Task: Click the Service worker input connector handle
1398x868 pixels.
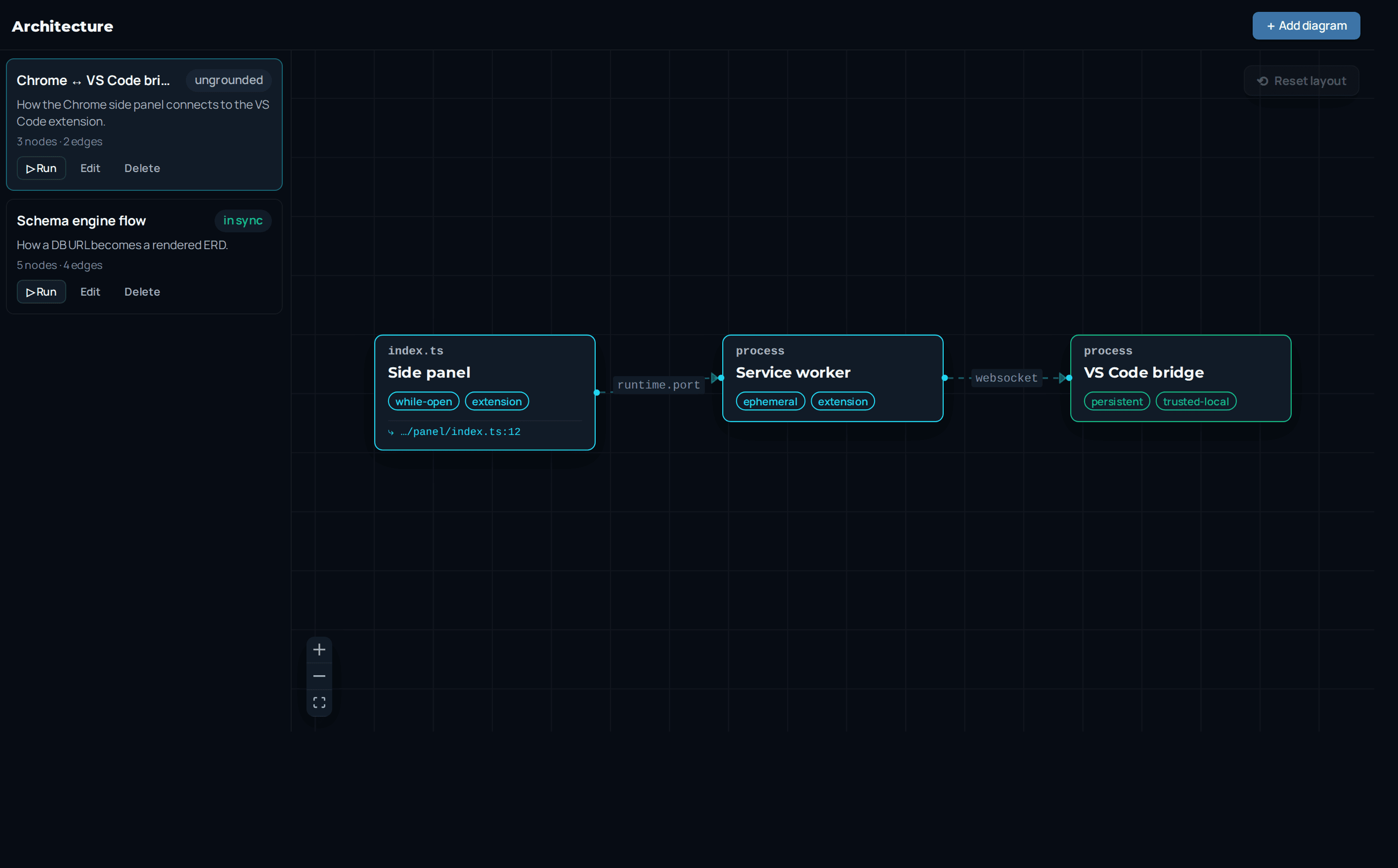Action: click(x=721, y=378)
